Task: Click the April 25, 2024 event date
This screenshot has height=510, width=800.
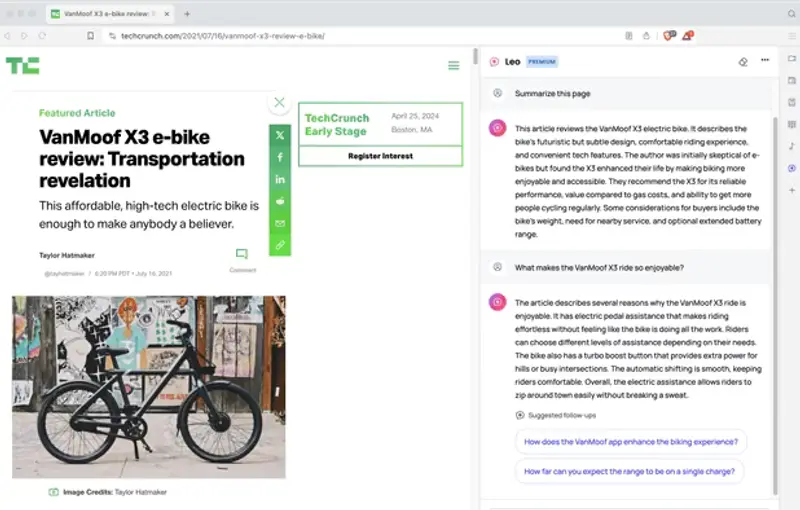Action: [415, 116]
